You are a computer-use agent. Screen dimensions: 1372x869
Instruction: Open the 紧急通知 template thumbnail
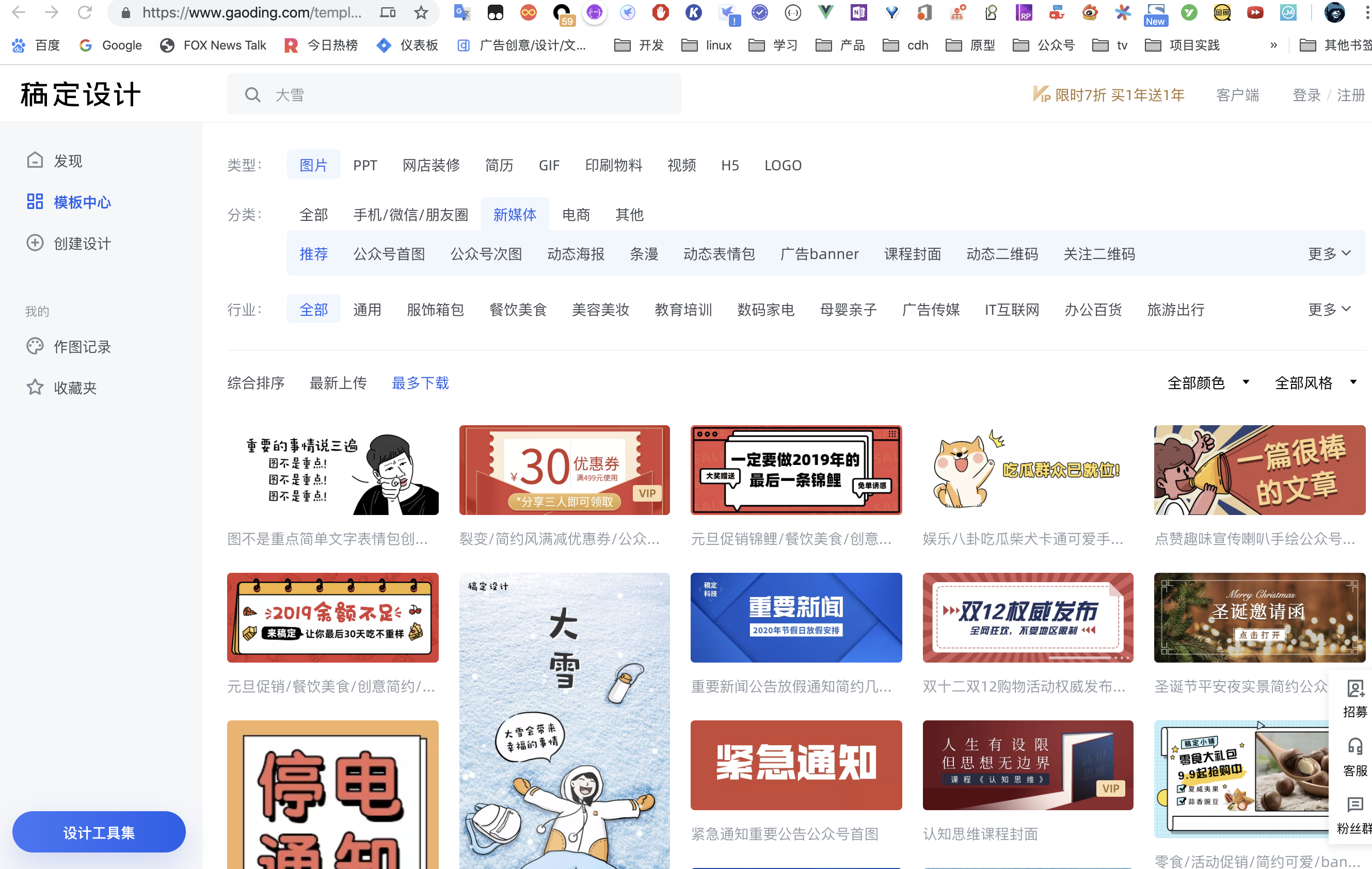pos(795,765)
